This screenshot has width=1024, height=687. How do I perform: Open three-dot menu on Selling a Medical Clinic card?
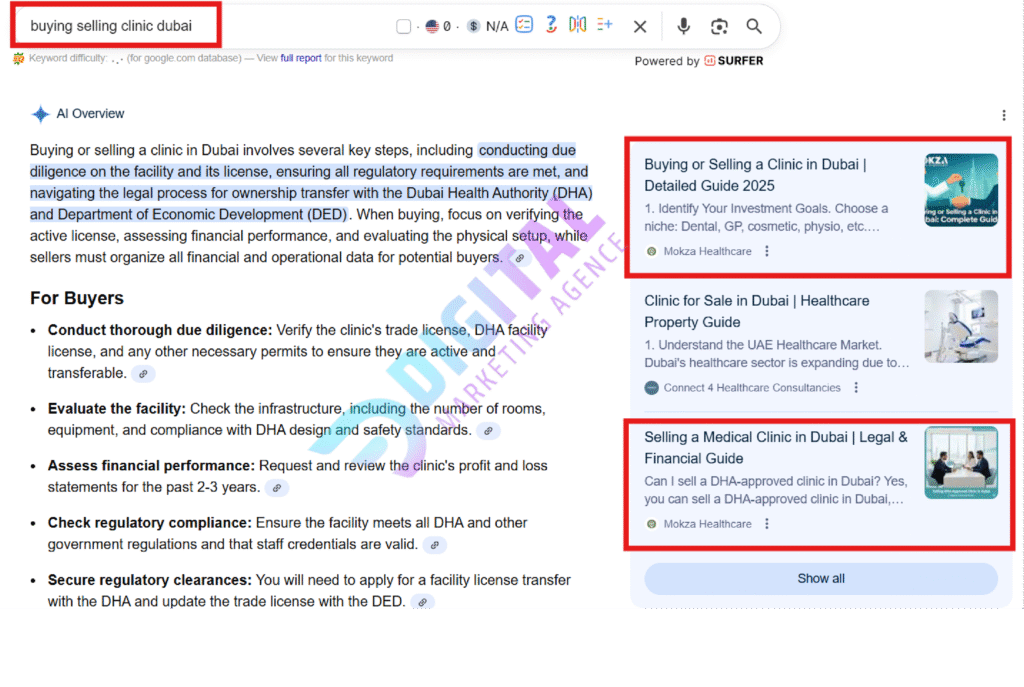(x=767, y=524)
